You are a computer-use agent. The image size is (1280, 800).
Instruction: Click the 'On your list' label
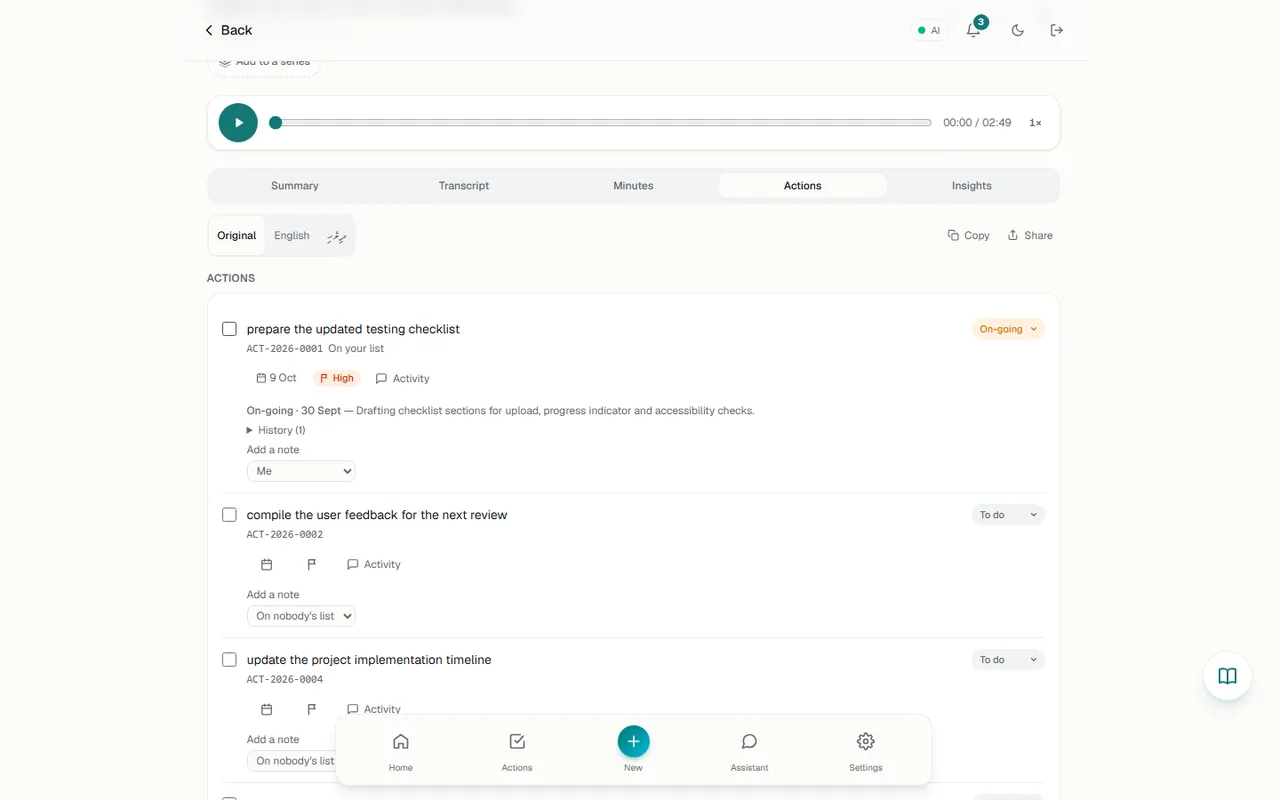point(356,349)
